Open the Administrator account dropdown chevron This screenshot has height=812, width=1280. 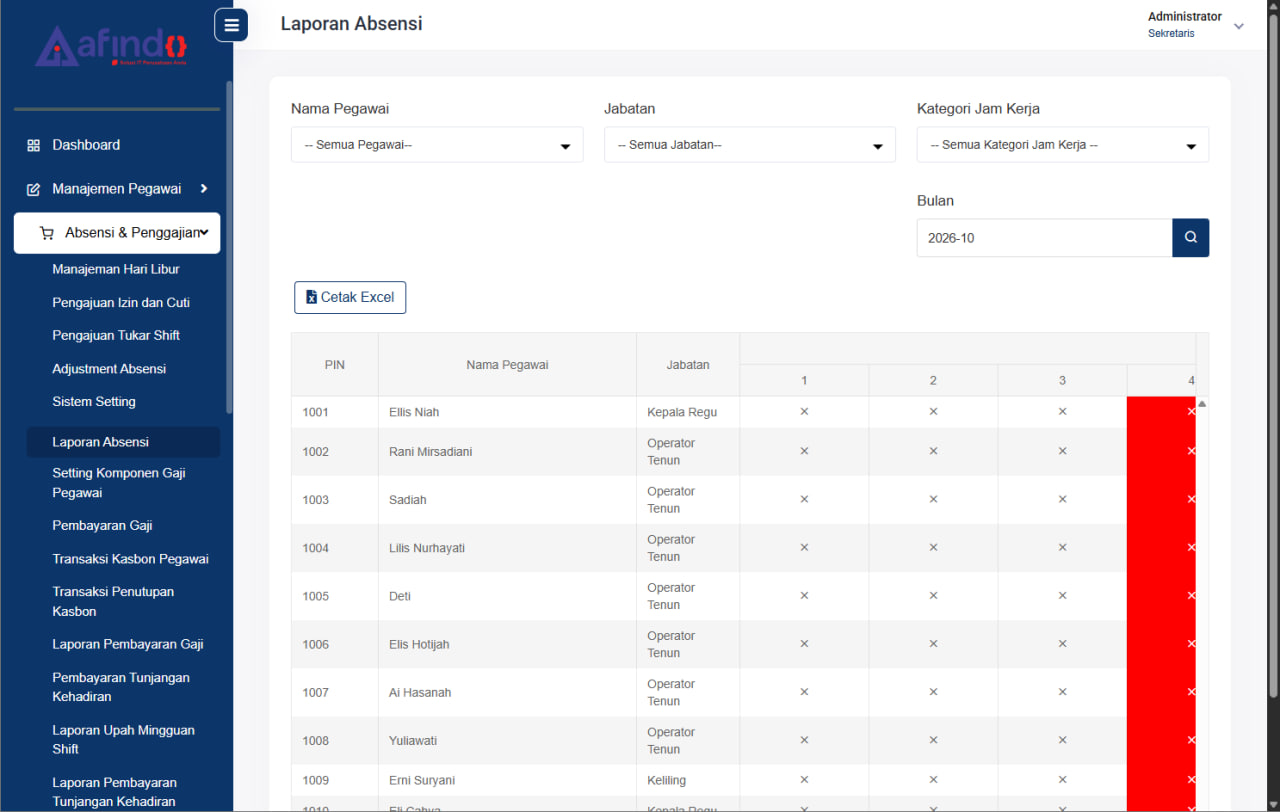pos(1239,26)
